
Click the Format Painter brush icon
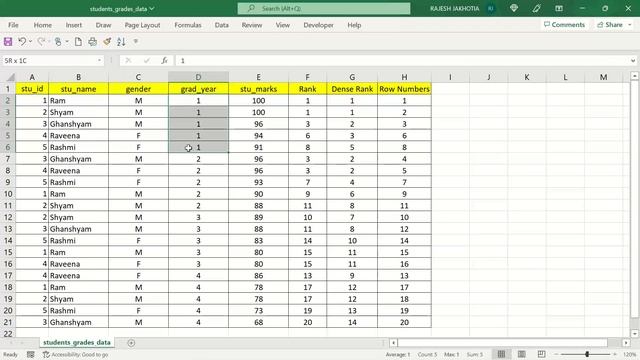click(x=107, y=42)
